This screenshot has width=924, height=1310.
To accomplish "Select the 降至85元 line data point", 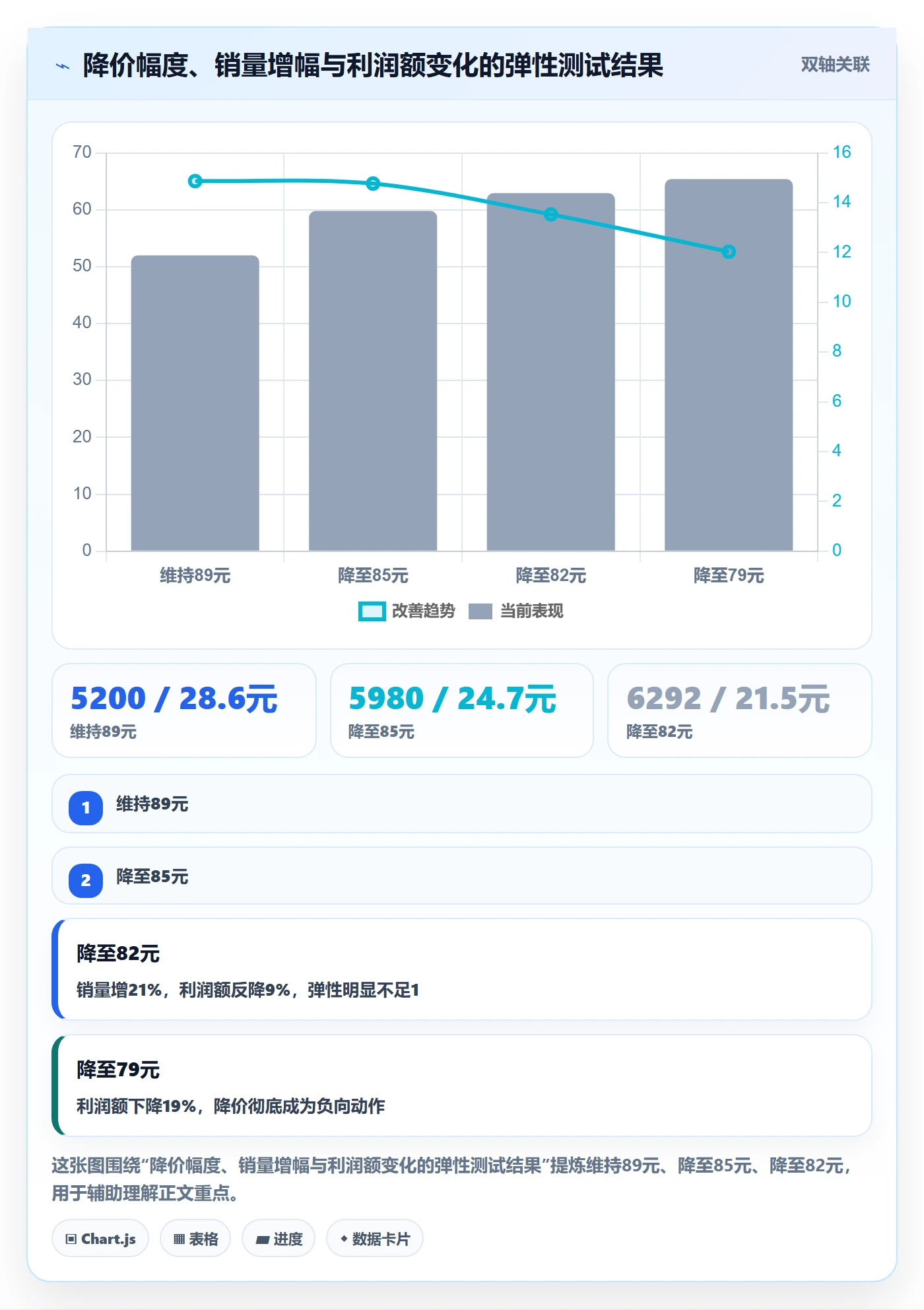I will (373, 183).
